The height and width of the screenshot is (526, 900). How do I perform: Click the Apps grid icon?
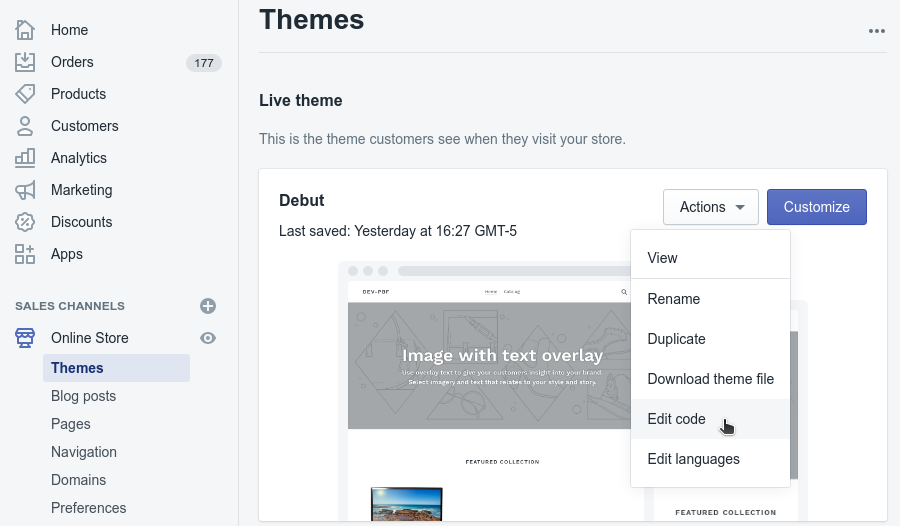(25, 254)
